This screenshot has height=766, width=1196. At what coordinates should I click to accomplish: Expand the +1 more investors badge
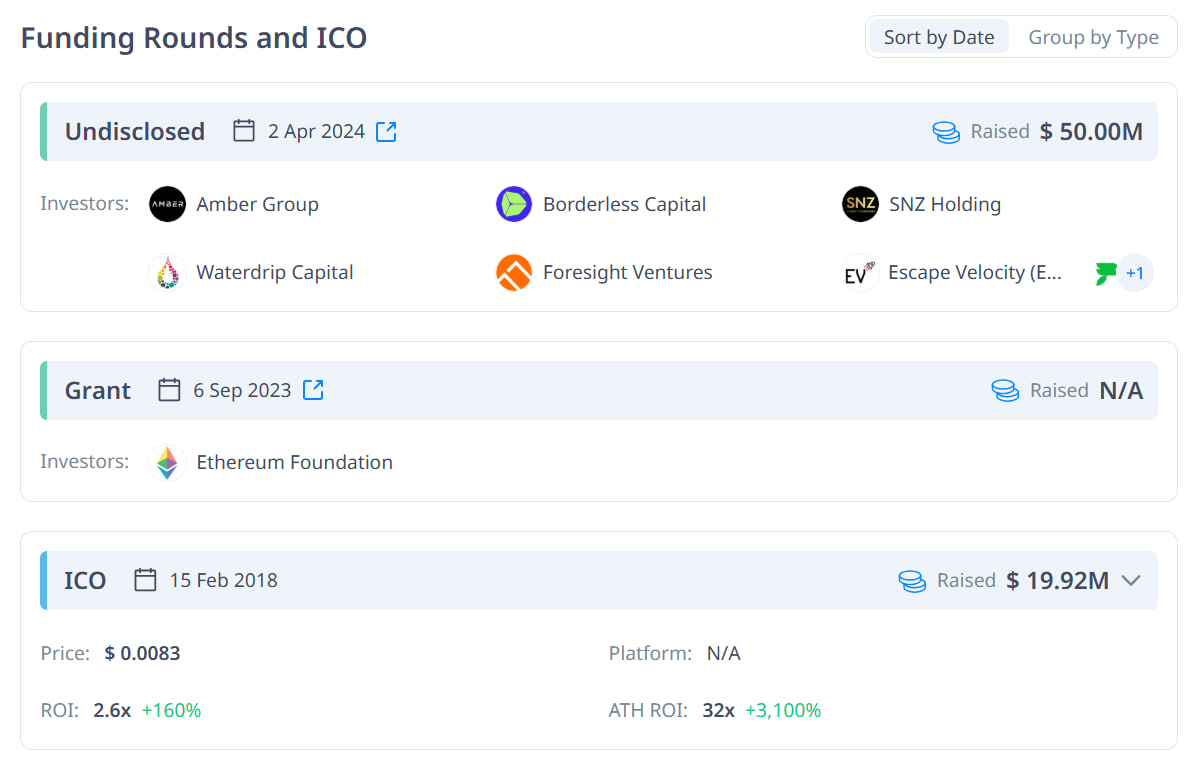pyautogui.click(x=1135, y=272)
